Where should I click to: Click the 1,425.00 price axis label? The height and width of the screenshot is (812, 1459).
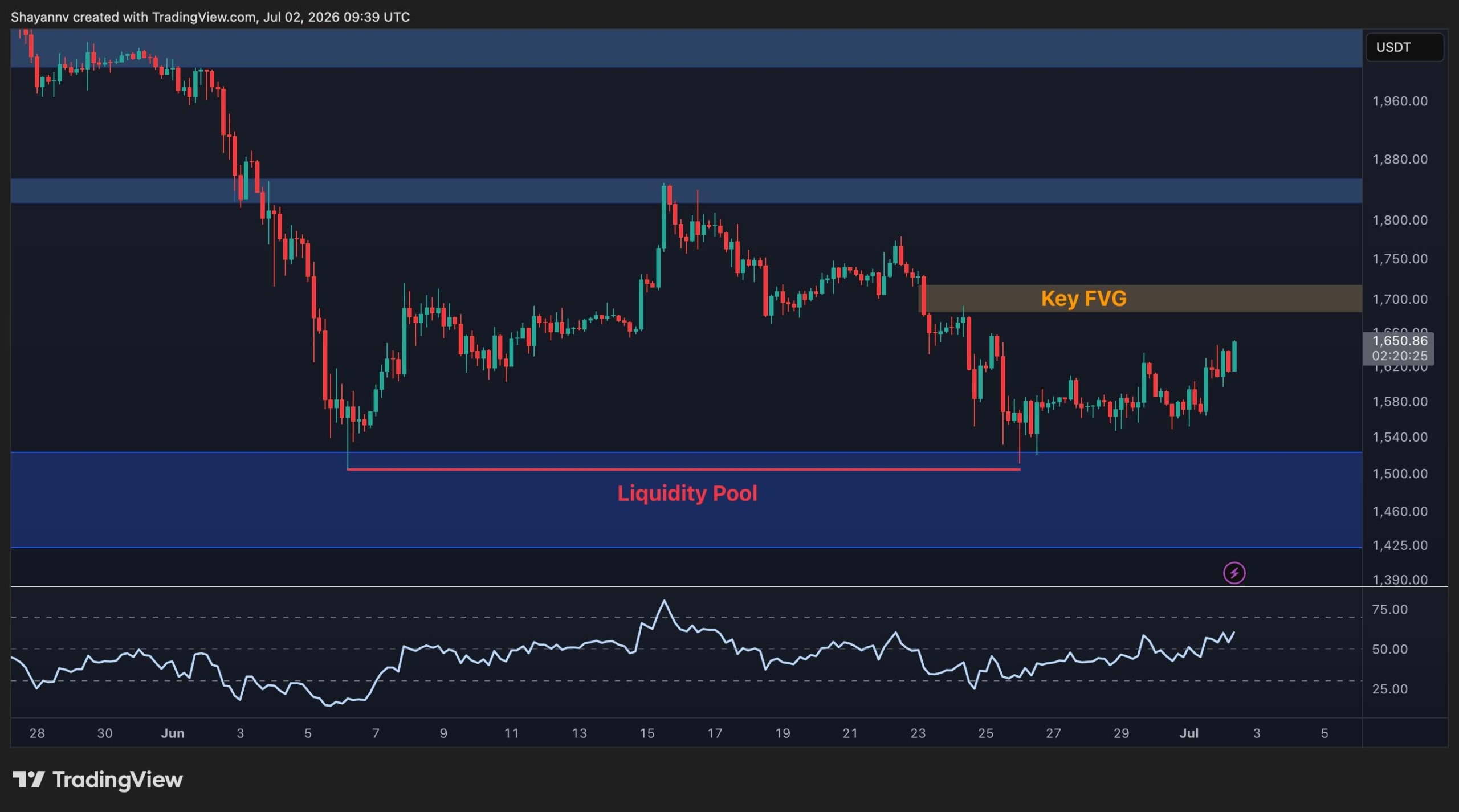tap(1400, 545)
